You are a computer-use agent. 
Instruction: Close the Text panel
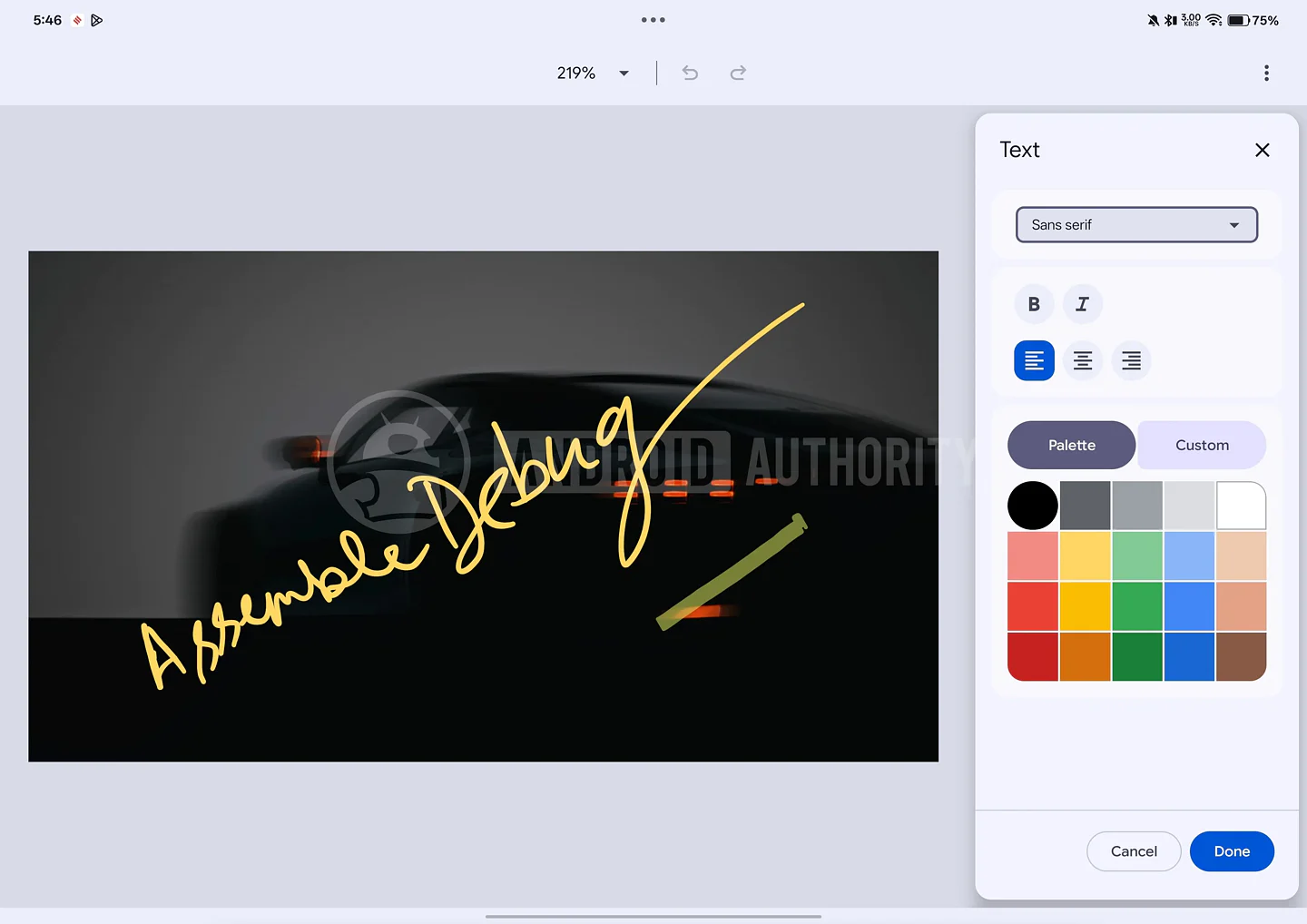point(1262,150)
